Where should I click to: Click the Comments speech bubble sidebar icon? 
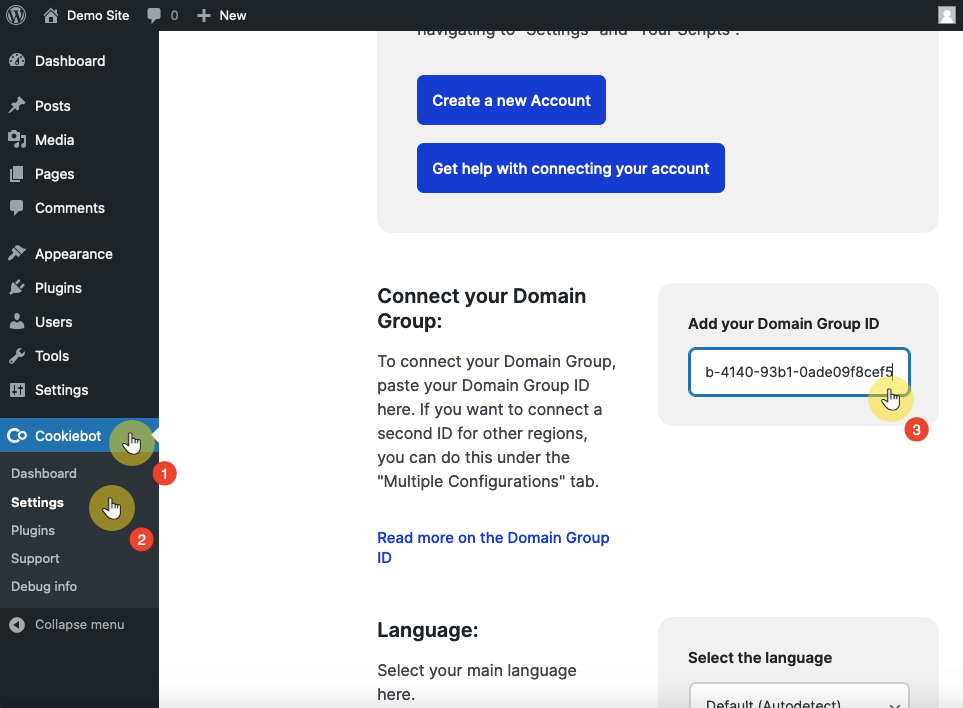coord(17,208)
